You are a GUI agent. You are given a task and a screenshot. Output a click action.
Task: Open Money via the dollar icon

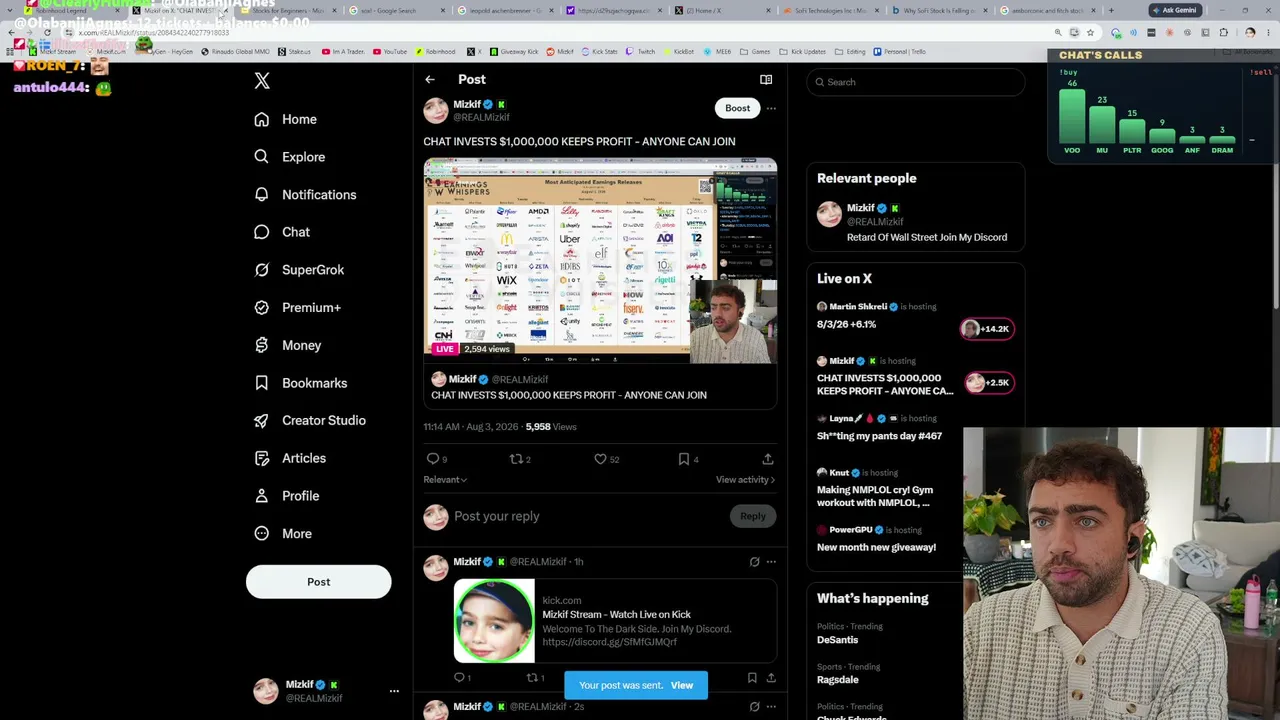point(262,345)
